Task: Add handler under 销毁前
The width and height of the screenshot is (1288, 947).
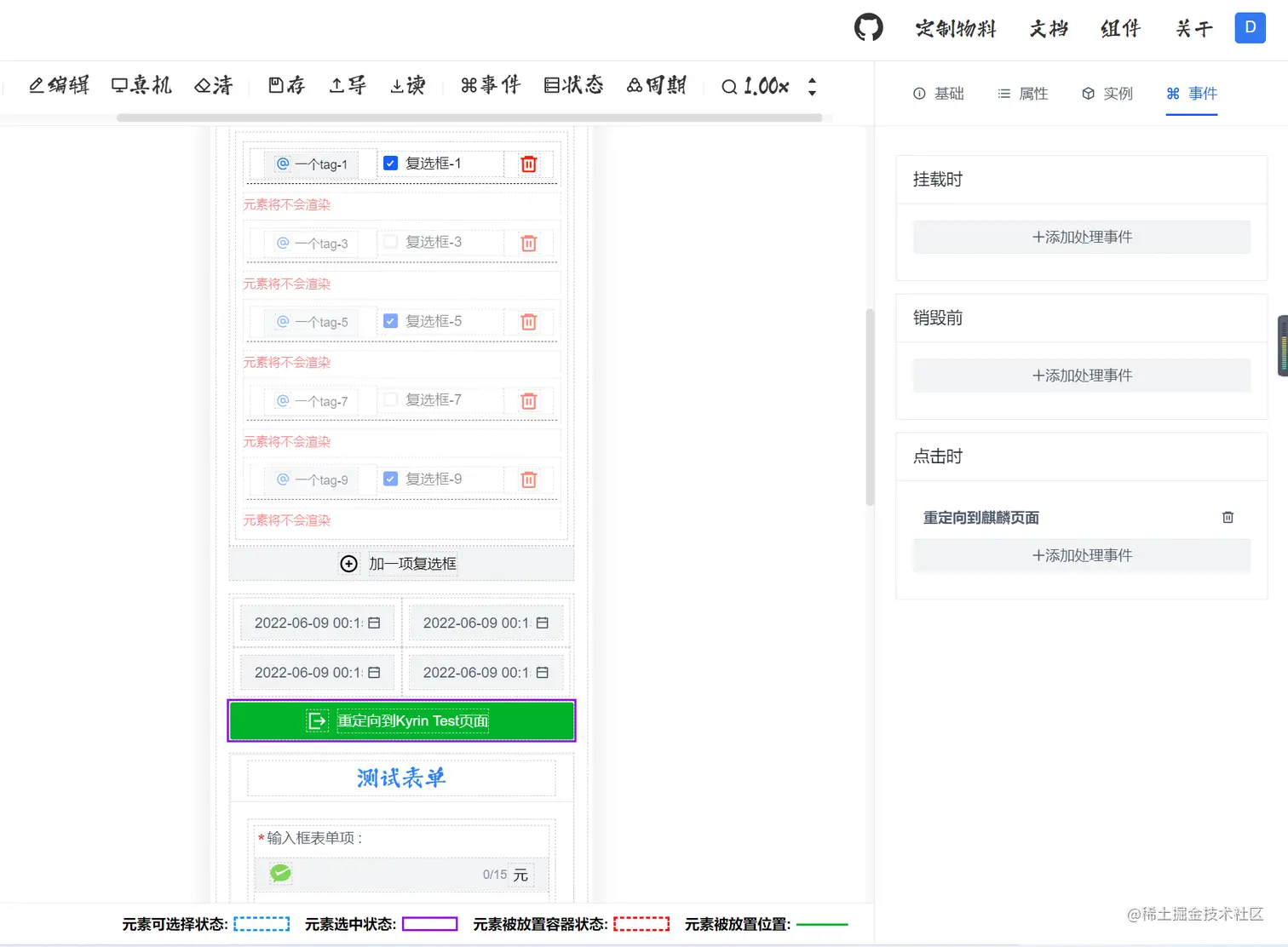Action: pyautogui.click(x=1082, y=376)
